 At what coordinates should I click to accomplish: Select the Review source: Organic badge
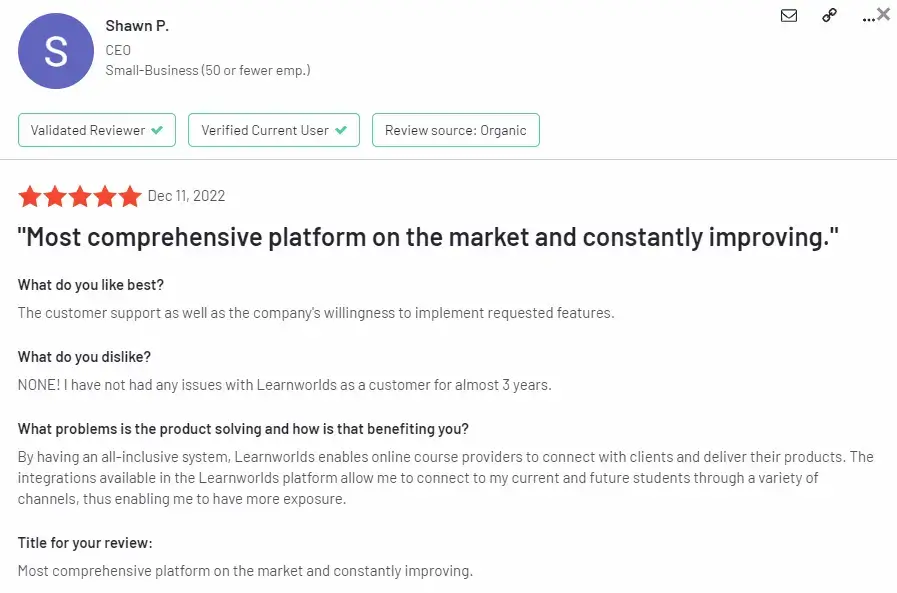click(x=455, y=130)
